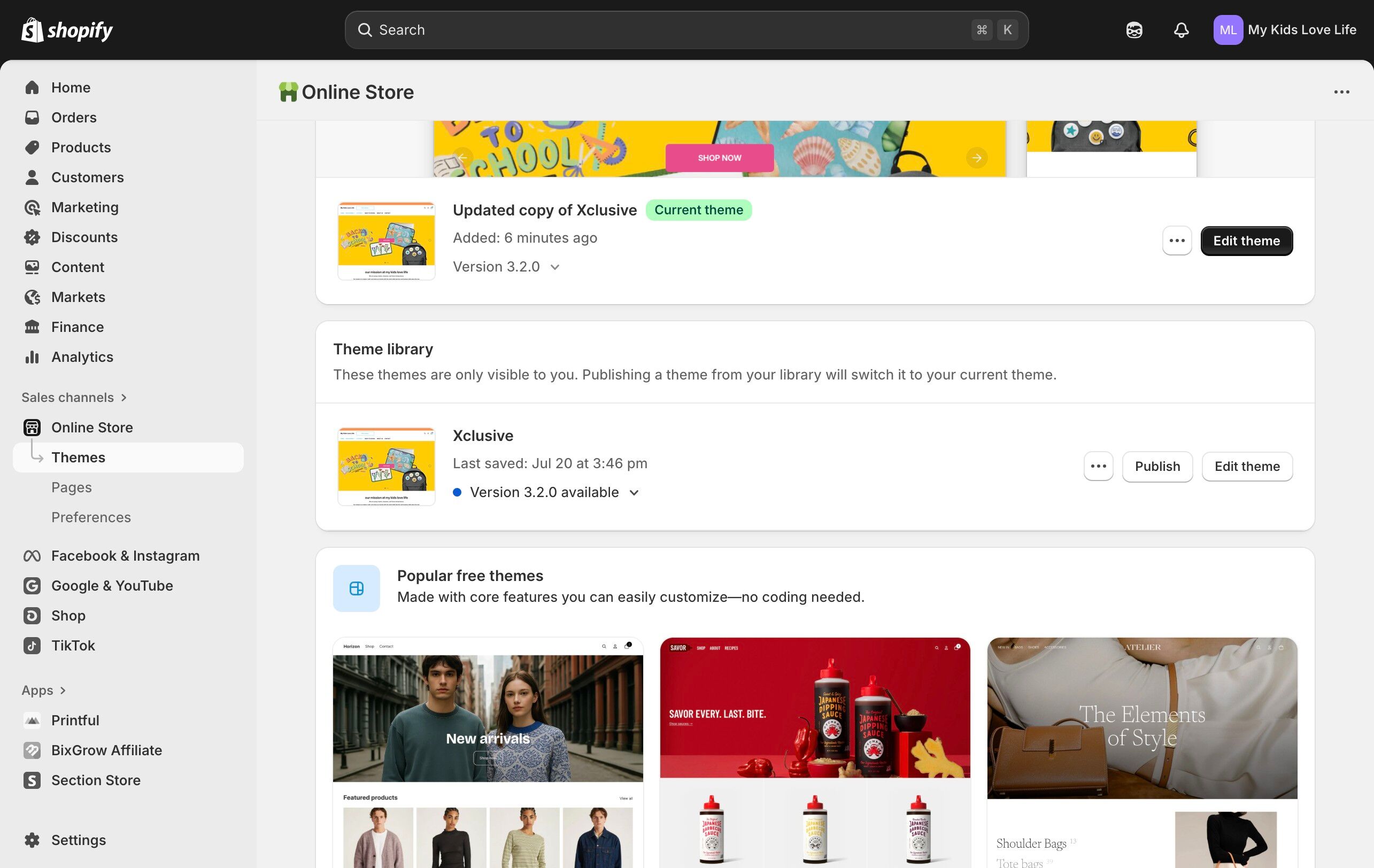Viewport: 1374px width, 868px height.
Task: Publish the Xclusive theme
Action: tap(1156, 466)
